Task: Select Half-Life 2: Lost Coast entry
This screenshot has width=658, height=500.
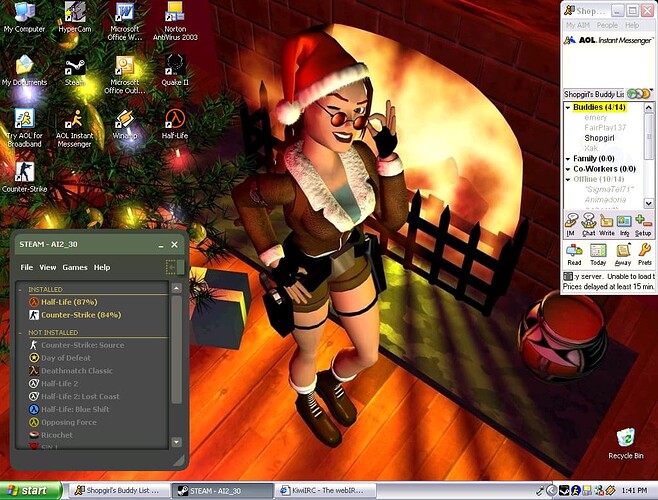Action: tap(92, 396)
